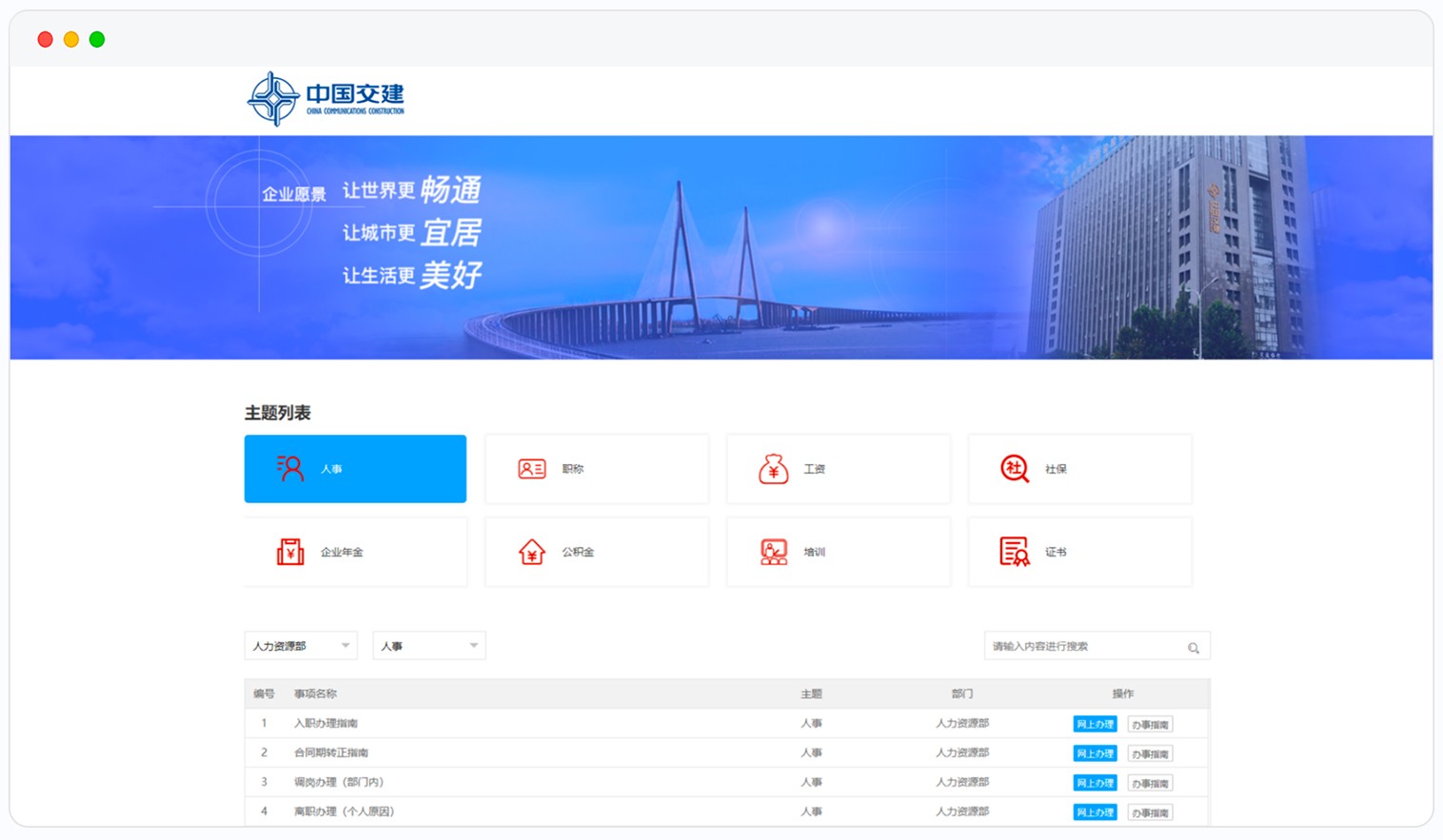
Task: Click 网上办理 for 合同期转正指南
Action: coord(1095,754)
